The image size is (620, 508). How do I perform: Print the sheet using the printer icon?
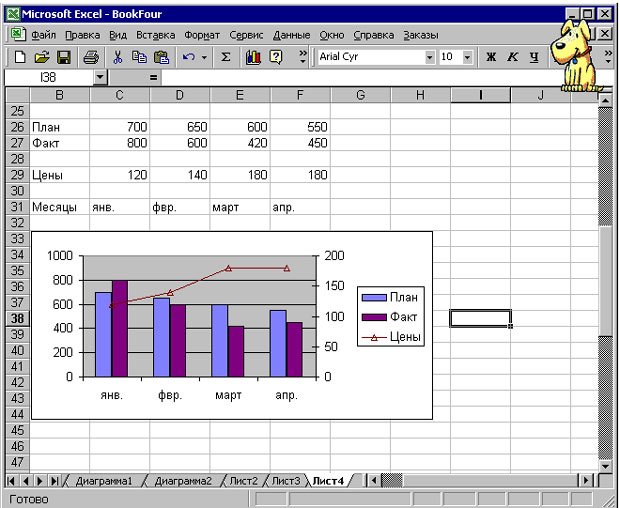pos(90,57)
